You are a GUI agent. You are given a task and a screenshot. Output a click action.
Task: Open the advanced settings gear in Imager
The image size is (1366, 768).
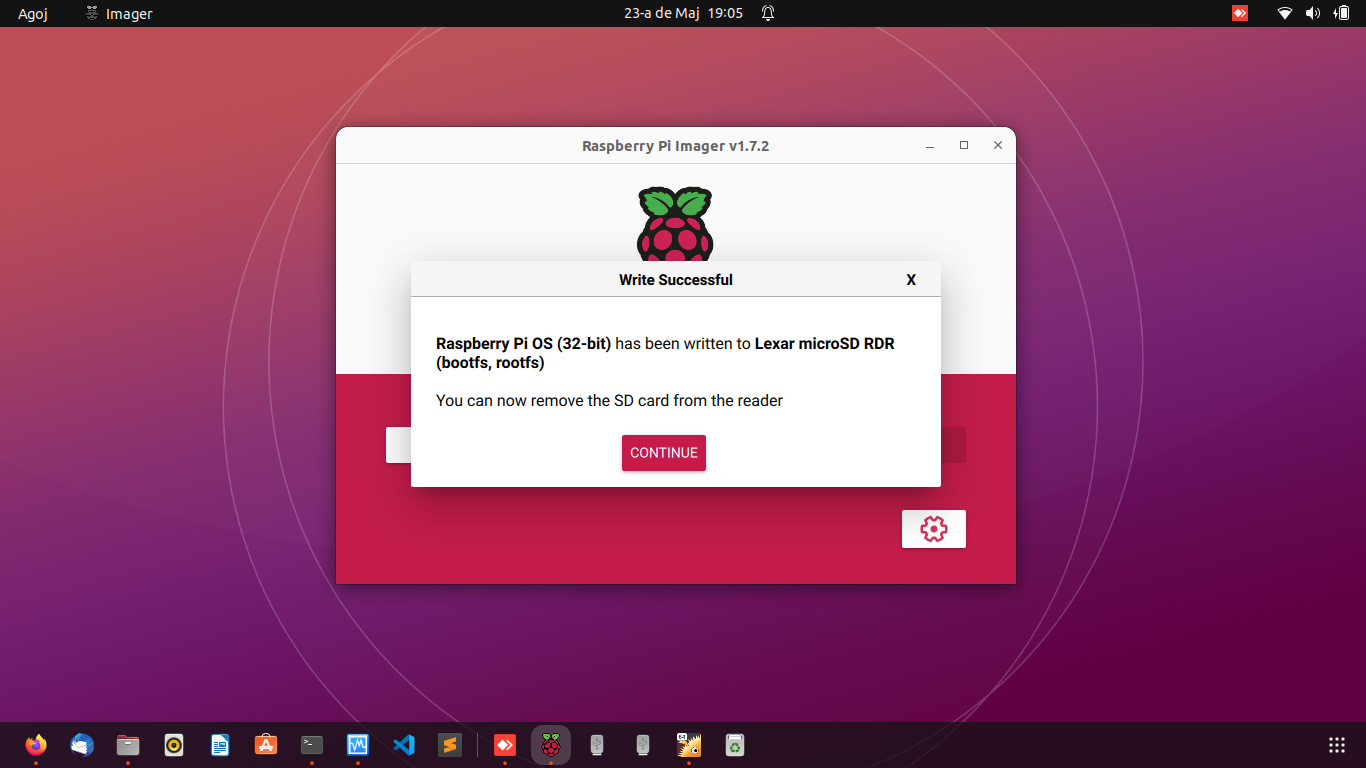934,529
